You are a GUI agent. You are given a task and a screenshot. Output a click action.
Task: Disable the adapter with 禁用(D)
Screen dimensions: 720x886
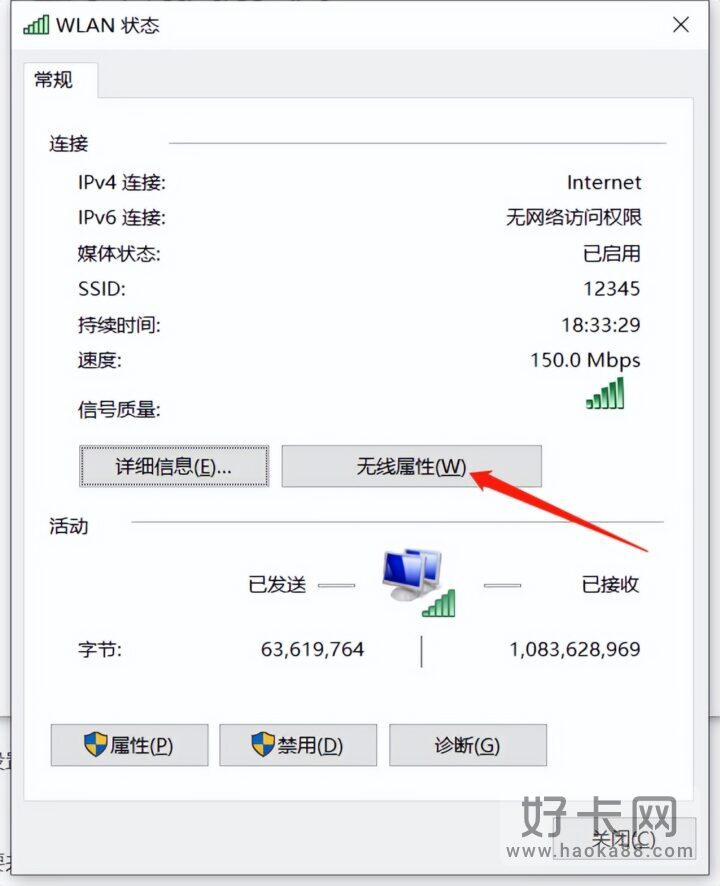tap(298, 745)
